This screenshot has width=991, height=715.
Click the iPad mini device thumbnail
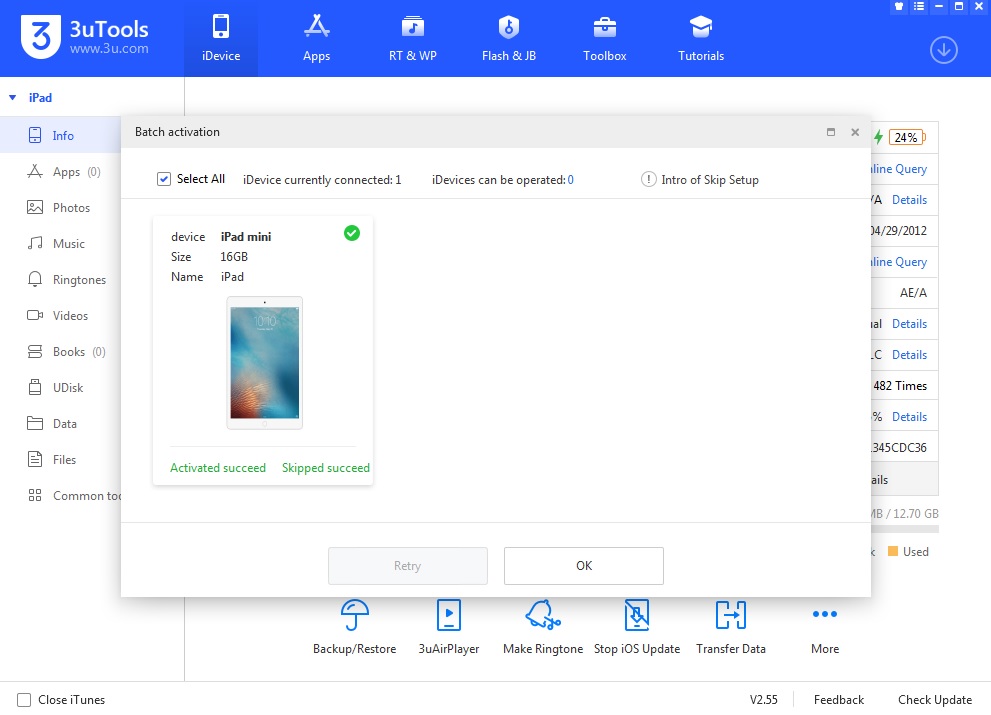coord(264,363)
